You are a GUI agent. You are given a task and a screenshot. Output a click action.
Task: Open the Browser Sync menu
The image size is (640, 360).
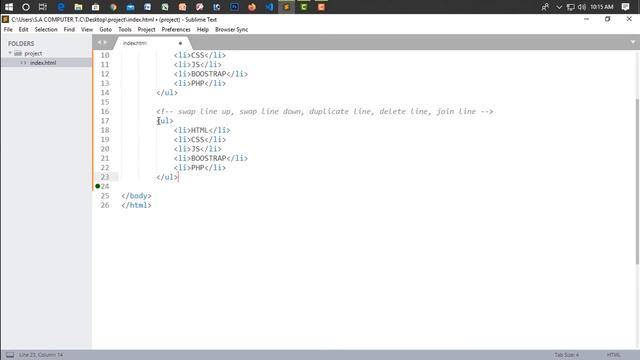tap(231, 29)
